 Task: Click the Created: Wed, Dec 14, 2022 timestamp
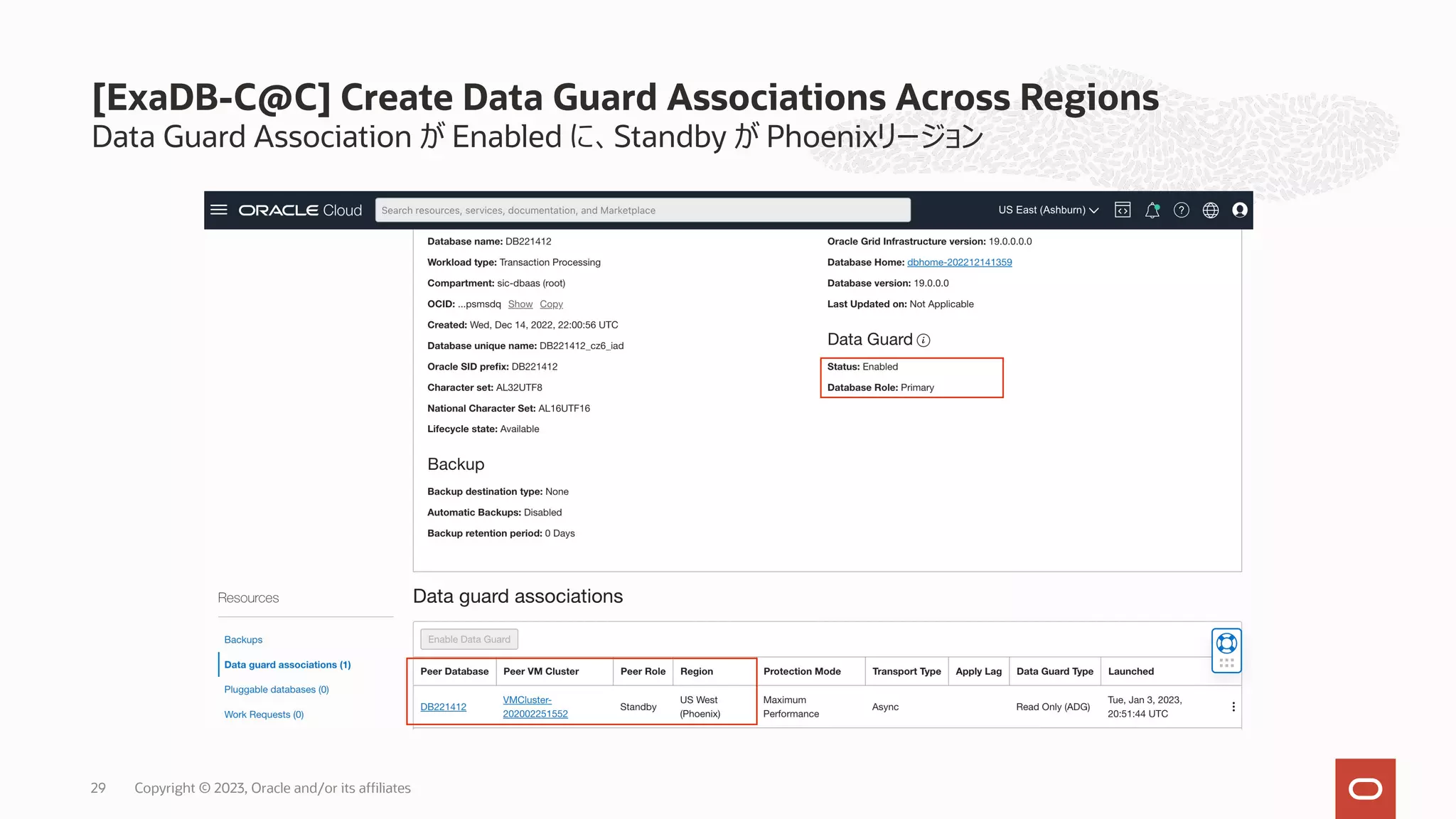[523, 325]
